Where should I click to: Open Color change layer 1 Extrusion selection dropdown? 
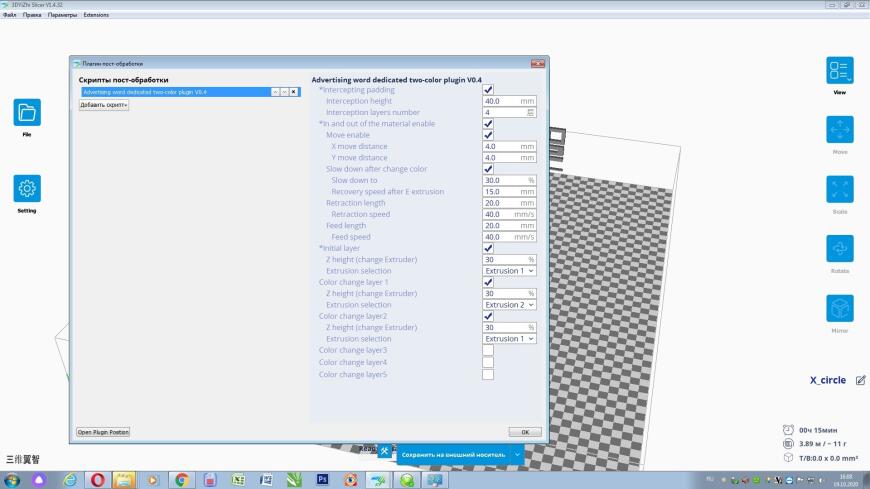click(x=509, y=305)
